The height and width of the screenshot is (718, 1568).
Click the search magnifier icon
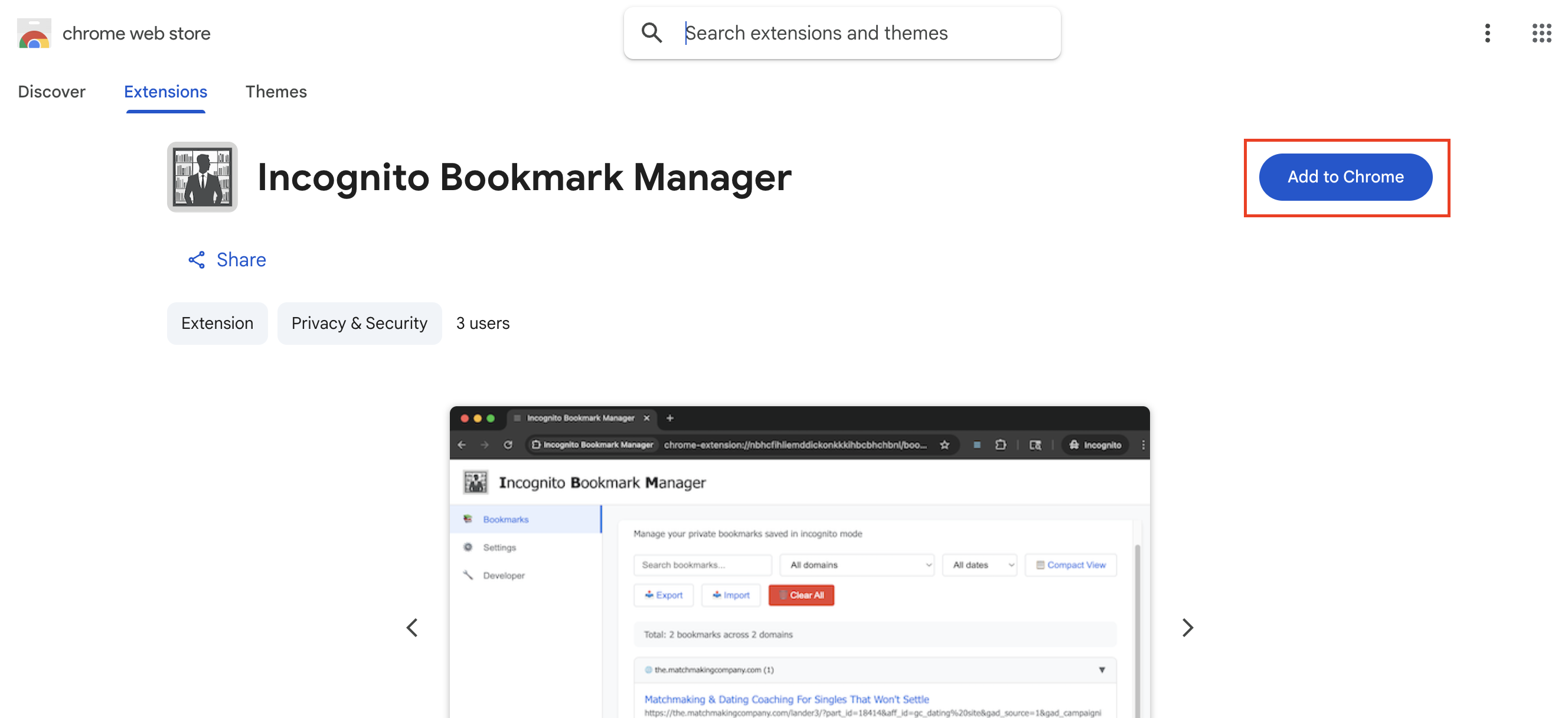[x=651, y=32]
